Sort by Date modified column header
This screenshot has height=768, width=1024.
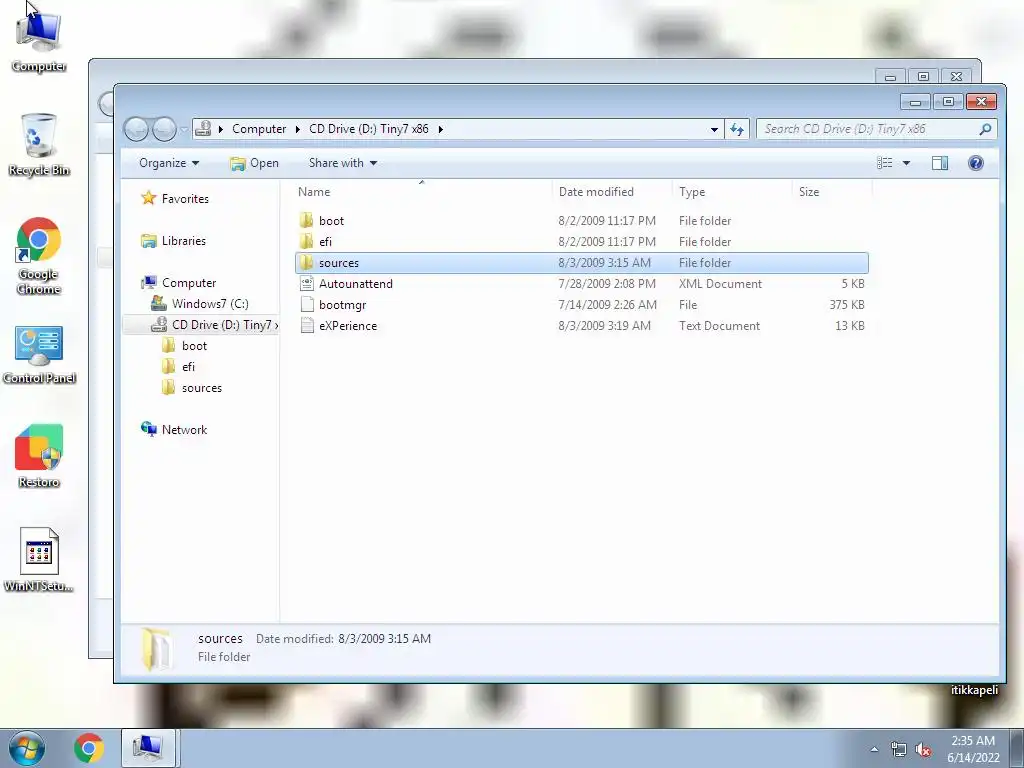point(612,192)
